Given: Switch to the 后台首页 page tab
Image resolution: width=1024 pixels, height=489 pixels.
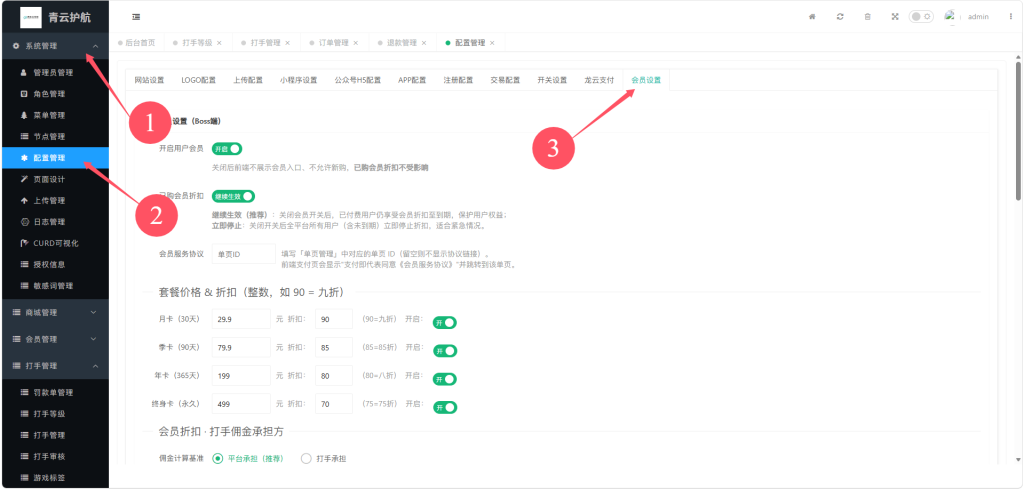Looking at the screenshot, I should click(x=136, y=43).
